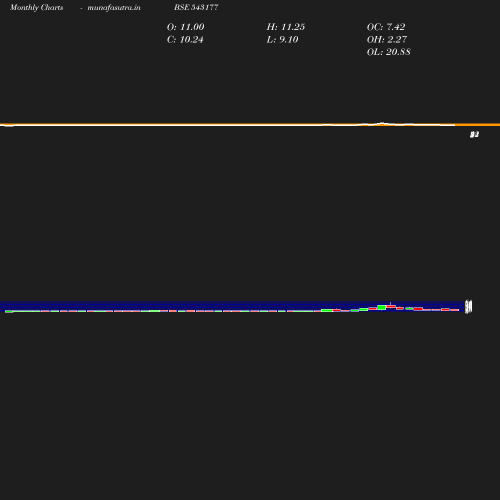The width and height of the screenshot is (500, 500).
Task: Click the stacked price labels right of candles
Action: 468,307
